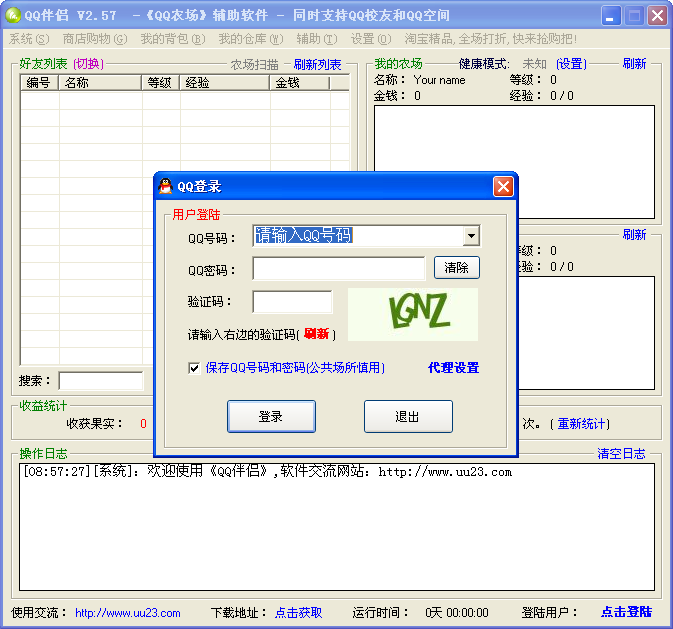Open the 商店购物(G) menu
Image resolution: width=673 pixels, height=629 pixels.
pos(95,39)
